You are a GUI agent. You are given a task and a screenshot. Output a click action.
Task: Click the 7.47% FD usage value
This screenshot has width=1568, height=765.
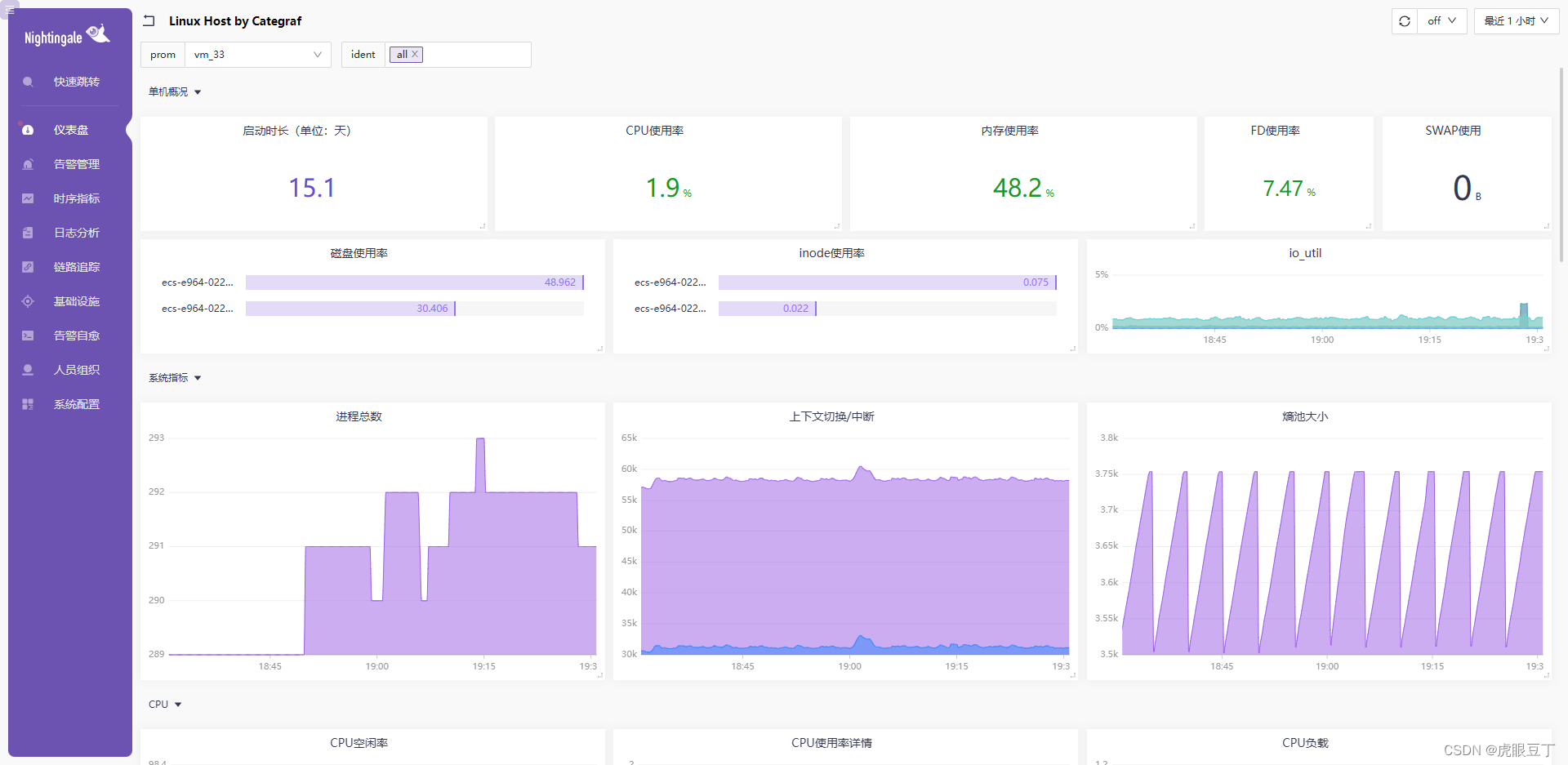[1289, 189]
